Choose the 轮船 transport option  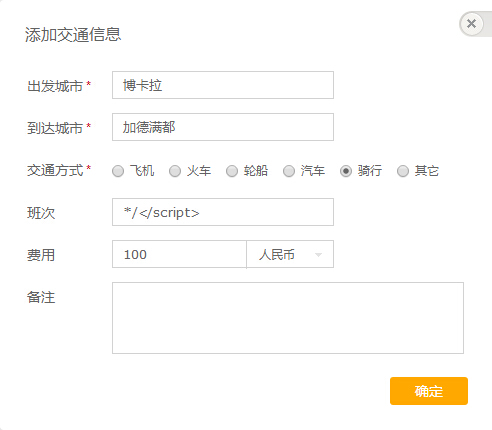click(232, 171)
